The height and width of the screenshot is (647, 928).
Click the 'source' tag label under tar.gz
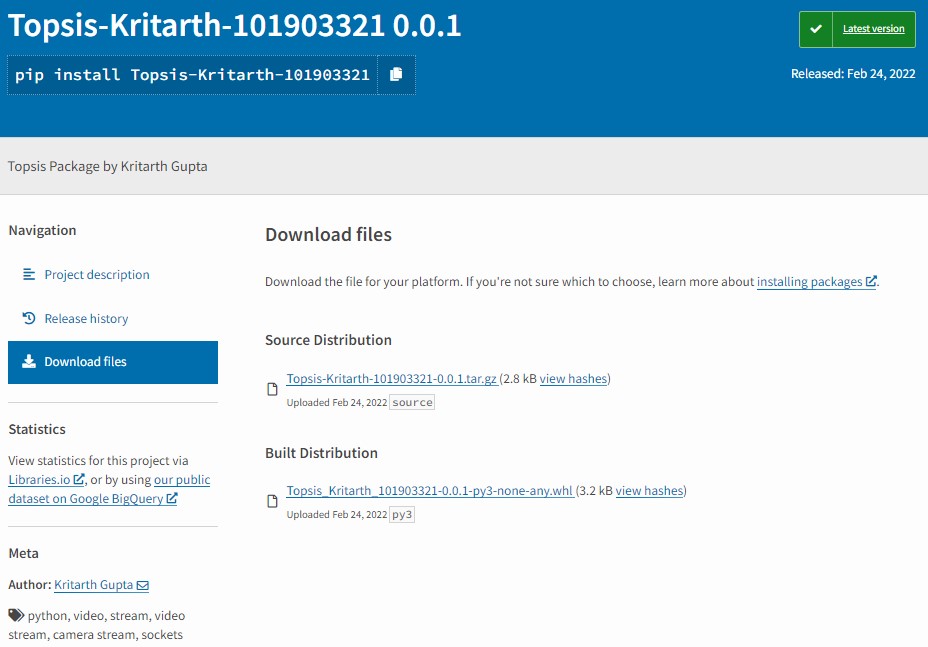[413, 403]
